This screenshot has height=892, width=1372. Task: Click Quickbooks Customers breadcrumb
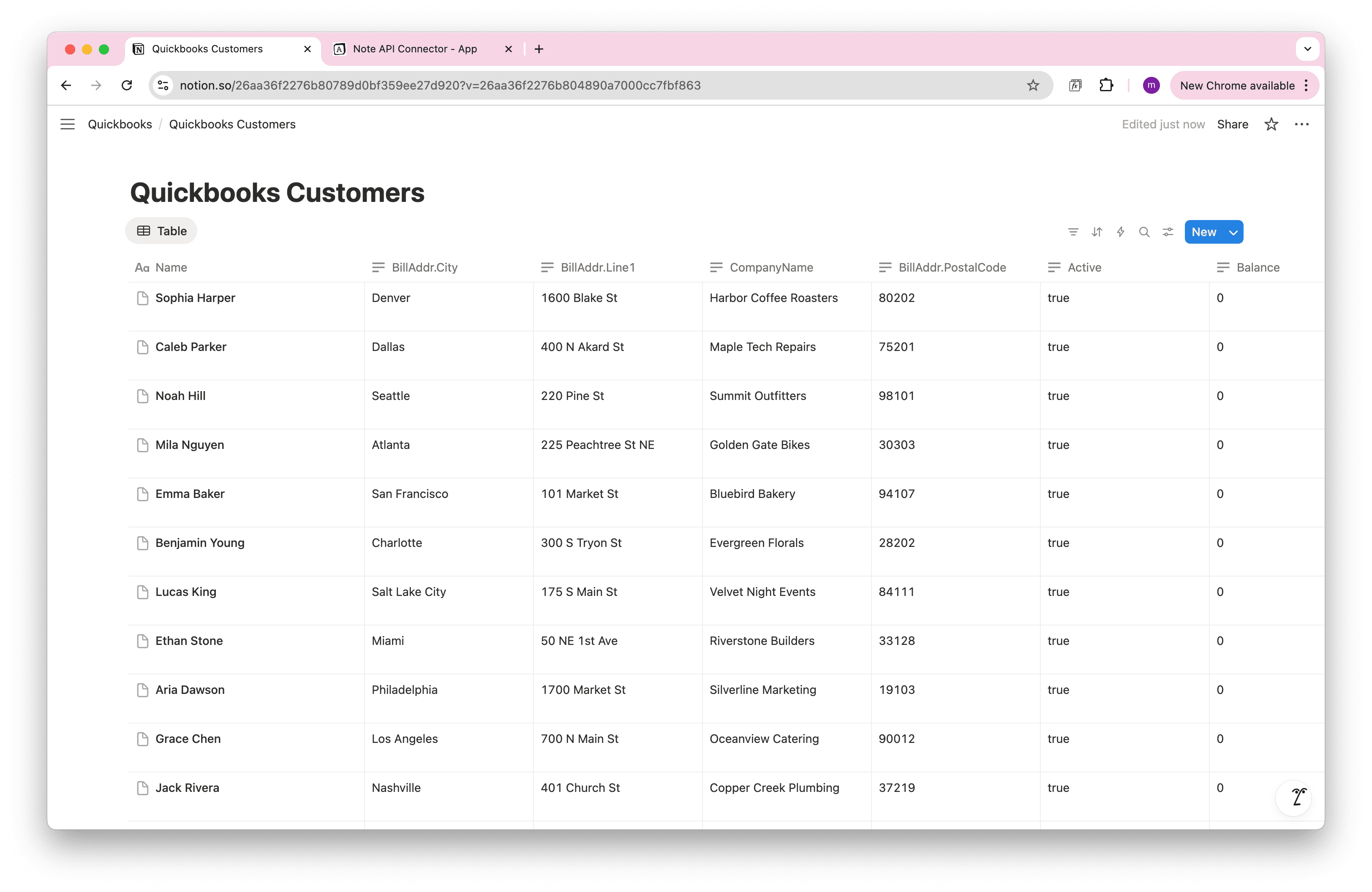point(232,124)
